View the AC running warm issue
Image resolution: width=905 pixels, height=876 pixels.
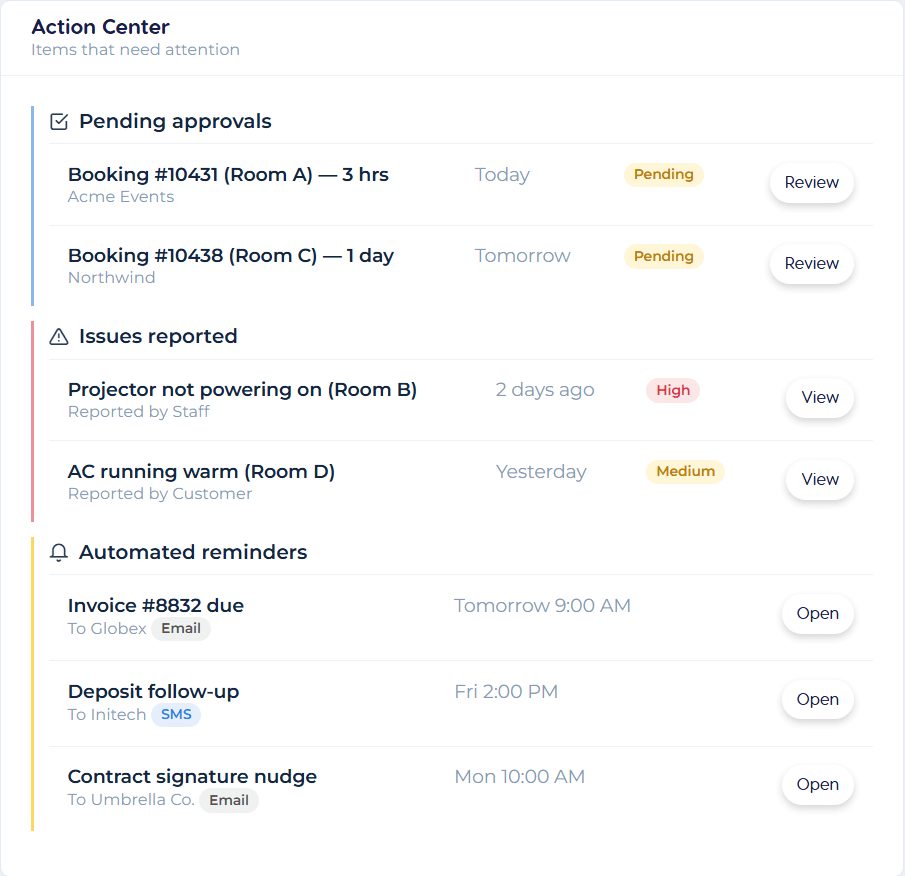click(x=819, y=480)
